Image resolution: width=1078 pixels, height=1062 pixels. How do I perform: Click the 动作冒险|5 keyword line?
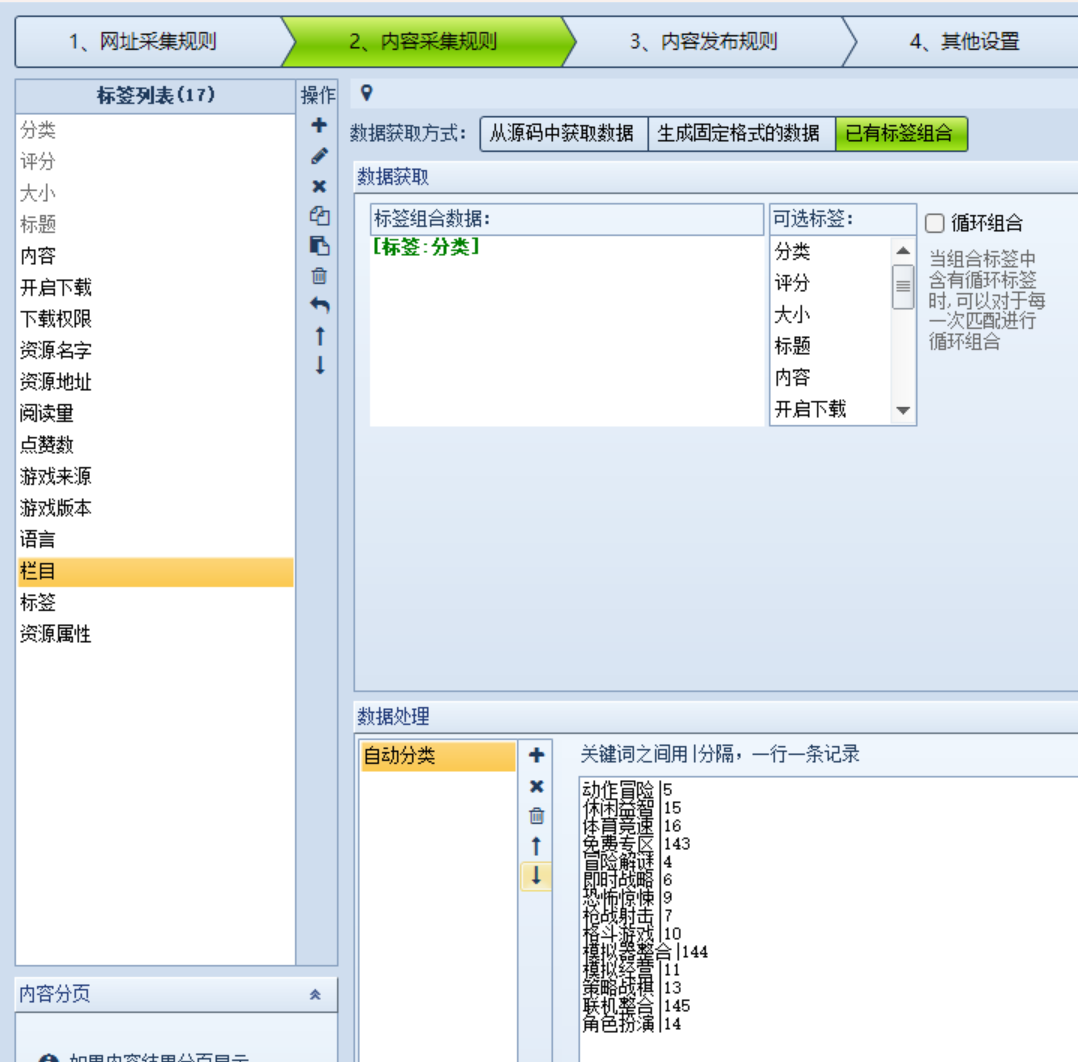pyautogui.click(x=627, y=789)
